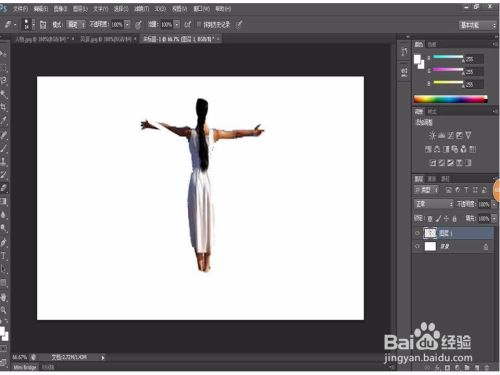Toggle lock position icon
The image size is (500, 375).
tap(446, 219)
